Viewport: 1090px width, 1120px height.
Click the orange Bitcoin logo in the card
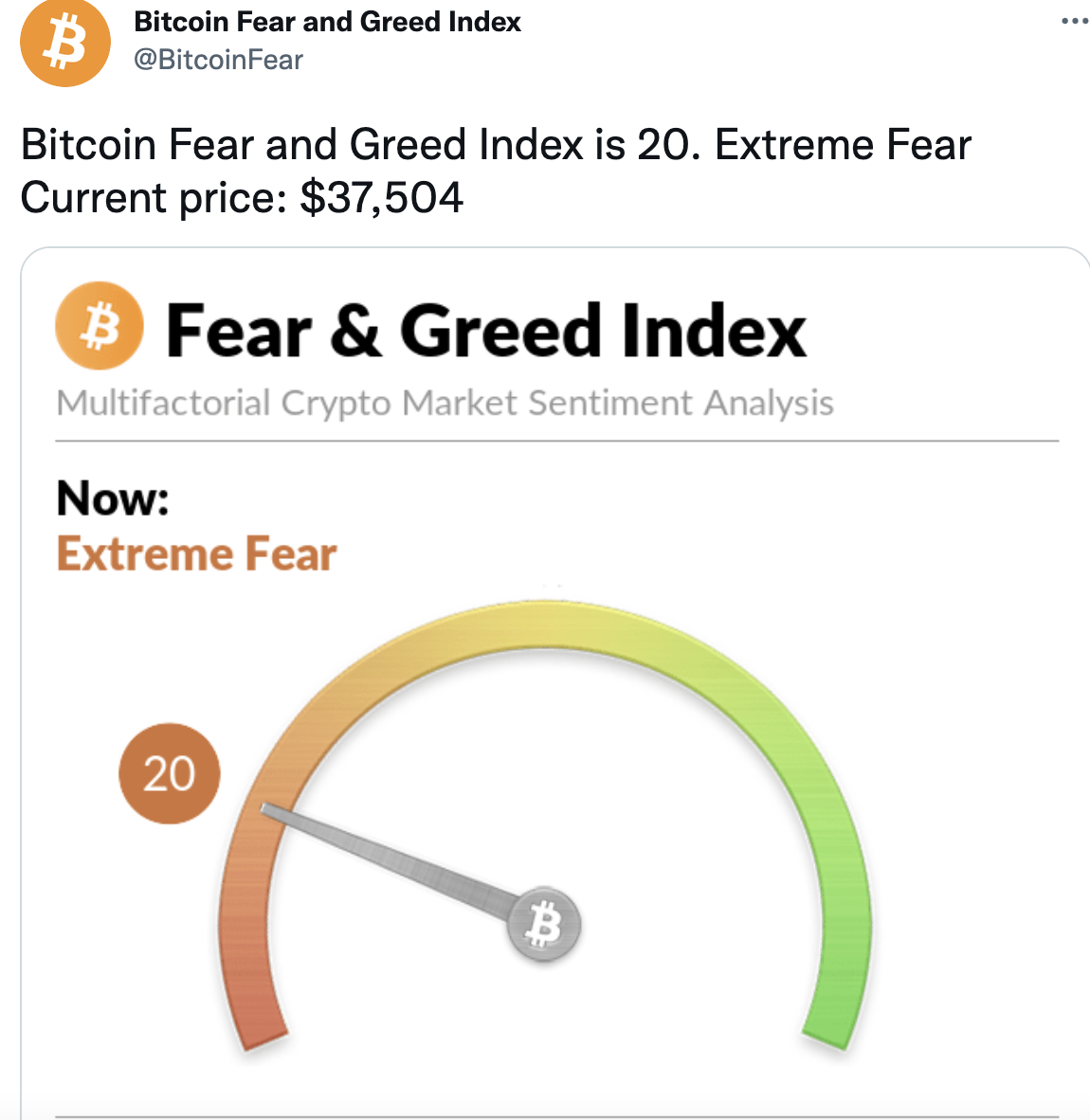tap(100, 326)
